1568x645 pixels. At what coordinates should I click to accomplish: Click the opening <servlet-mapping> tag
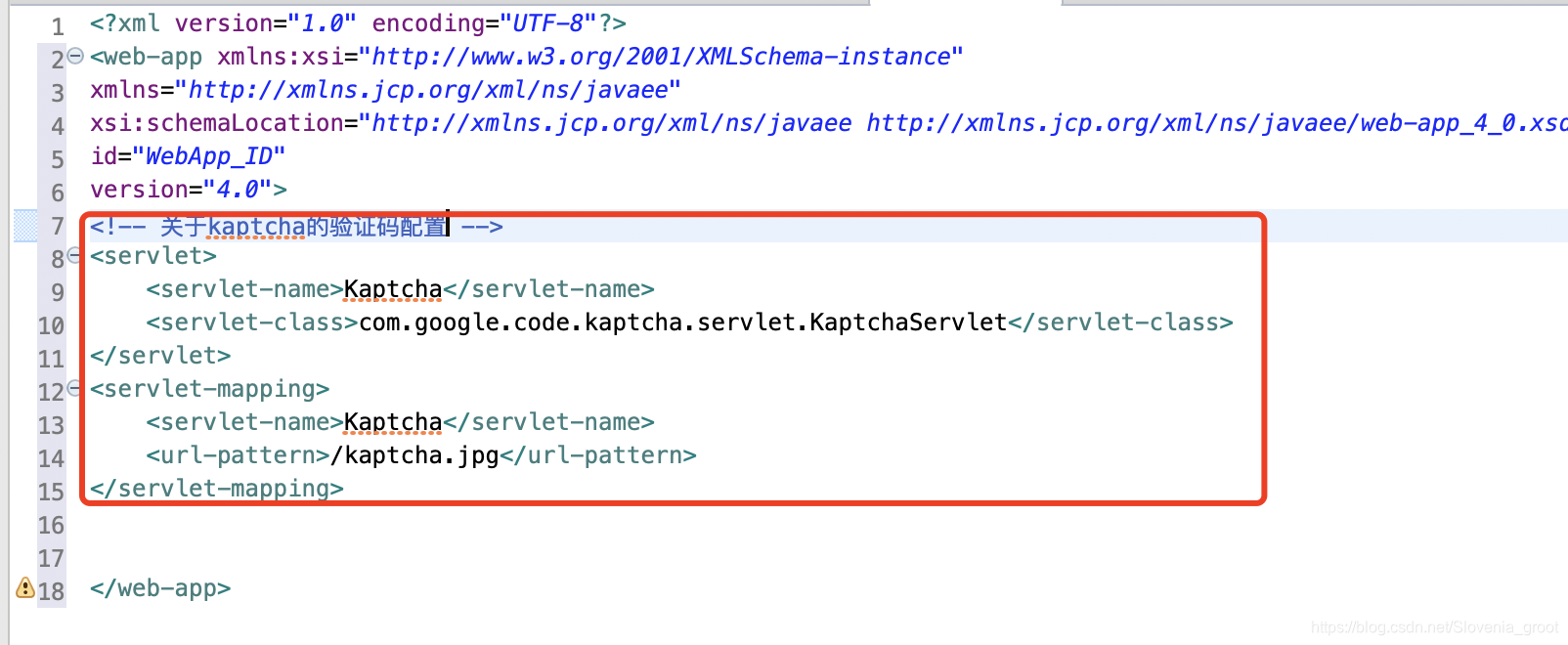click(x=209, y=389)
